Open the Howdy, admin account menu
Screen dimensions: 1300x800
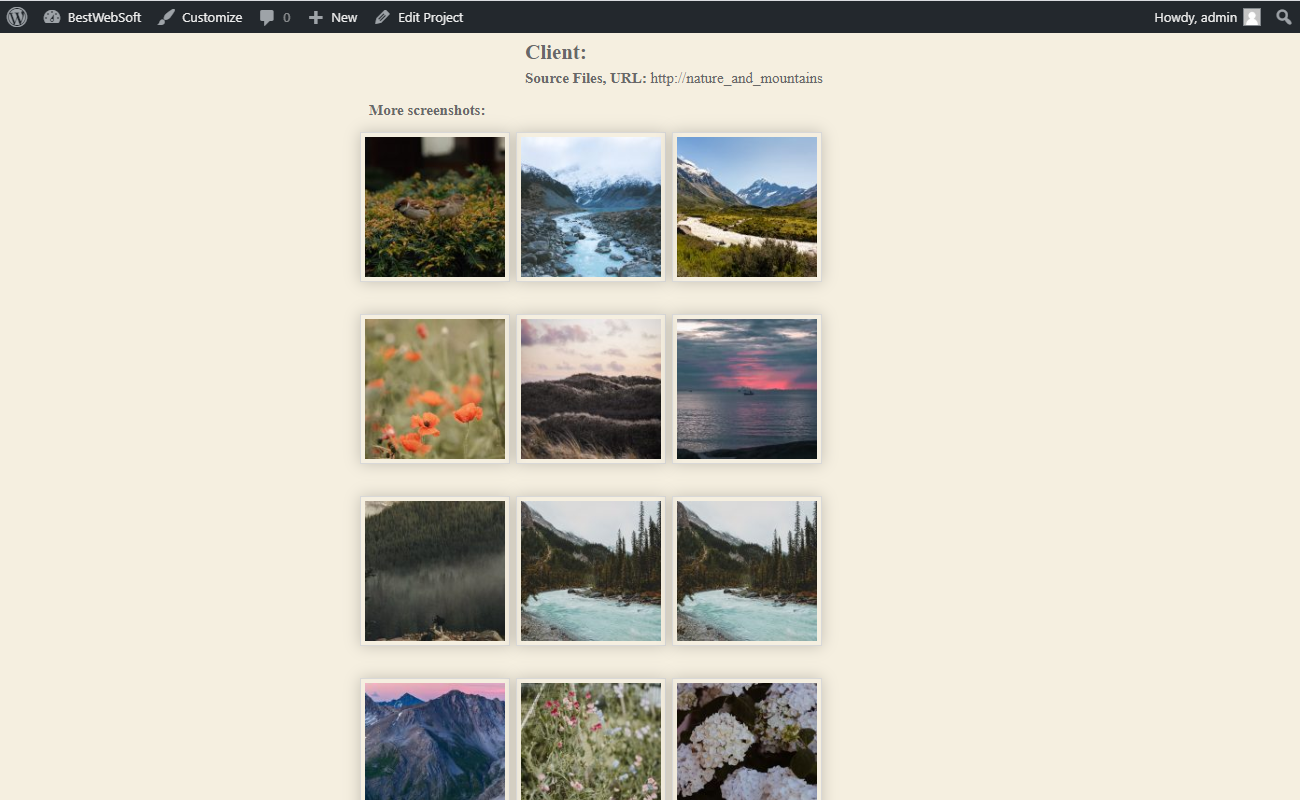coord(1207,17)
